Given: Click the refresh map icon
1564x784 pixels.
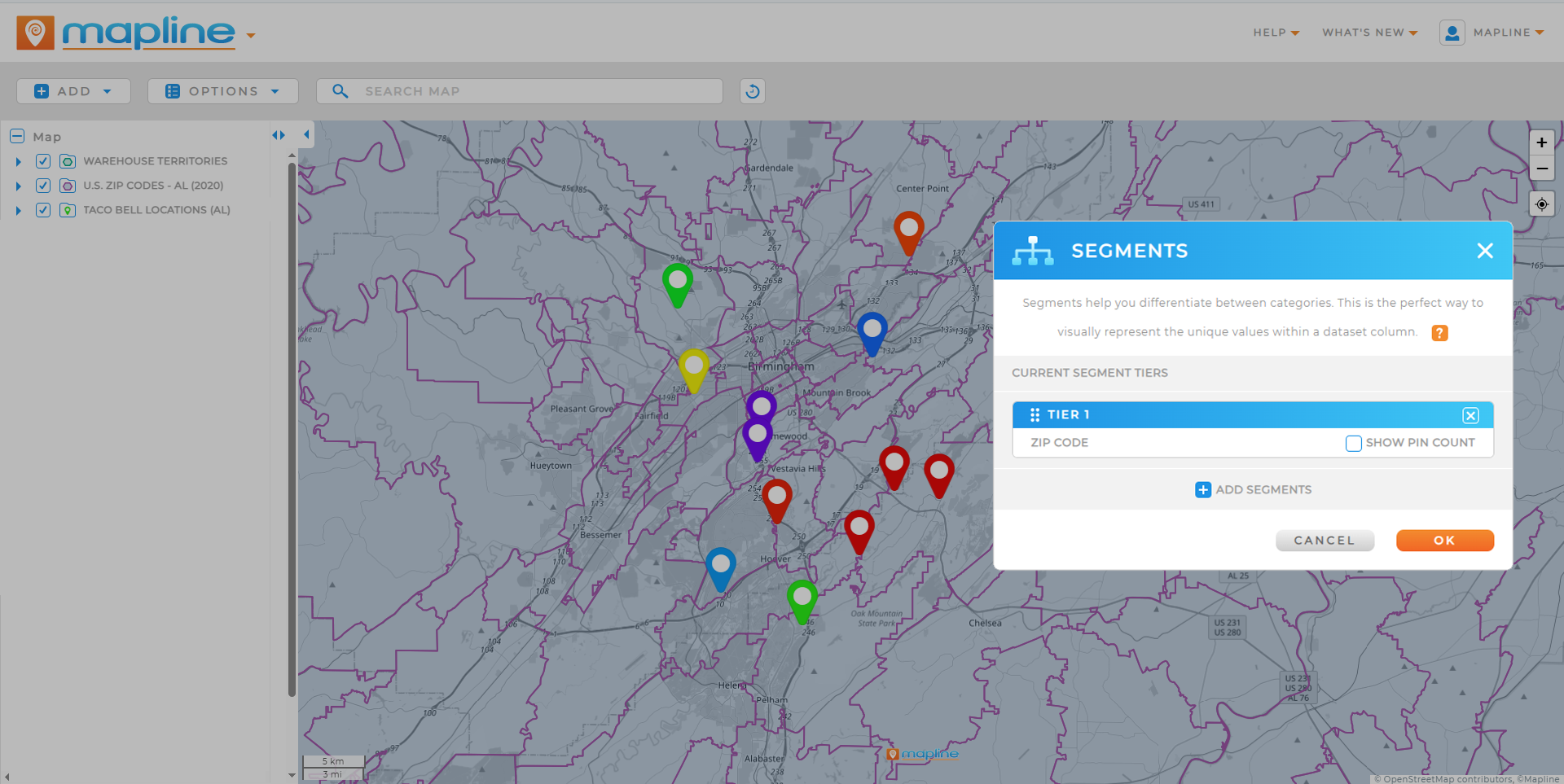Looking at the screenshot, I should click(753, 91).
